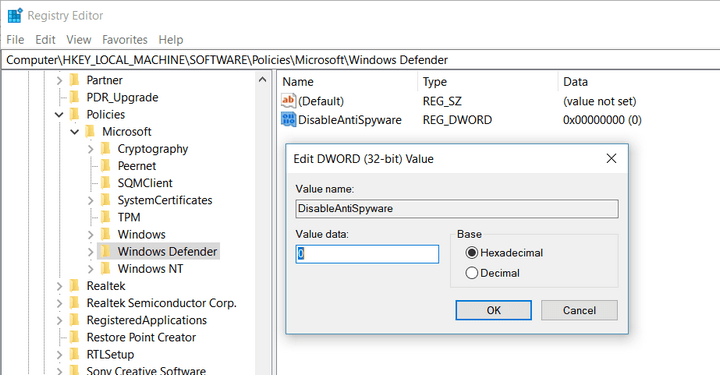This screenshot has width=720, height=375.
Task: Click the 0x00000000 (0) data value
Action: [602, 120]
